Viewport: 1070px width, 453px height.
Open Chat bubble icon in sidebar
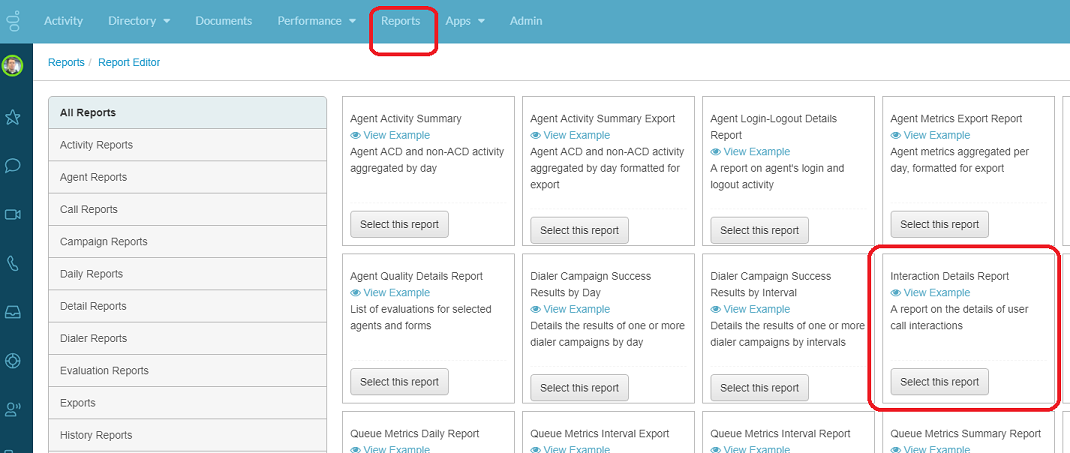(12, 166)
